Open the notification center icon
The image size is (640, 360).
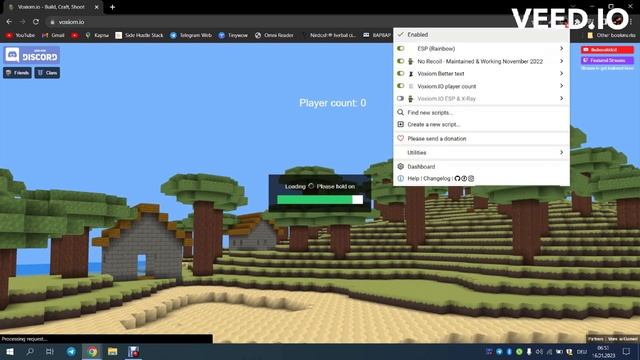pyautogui.click(x=627, y=351)
